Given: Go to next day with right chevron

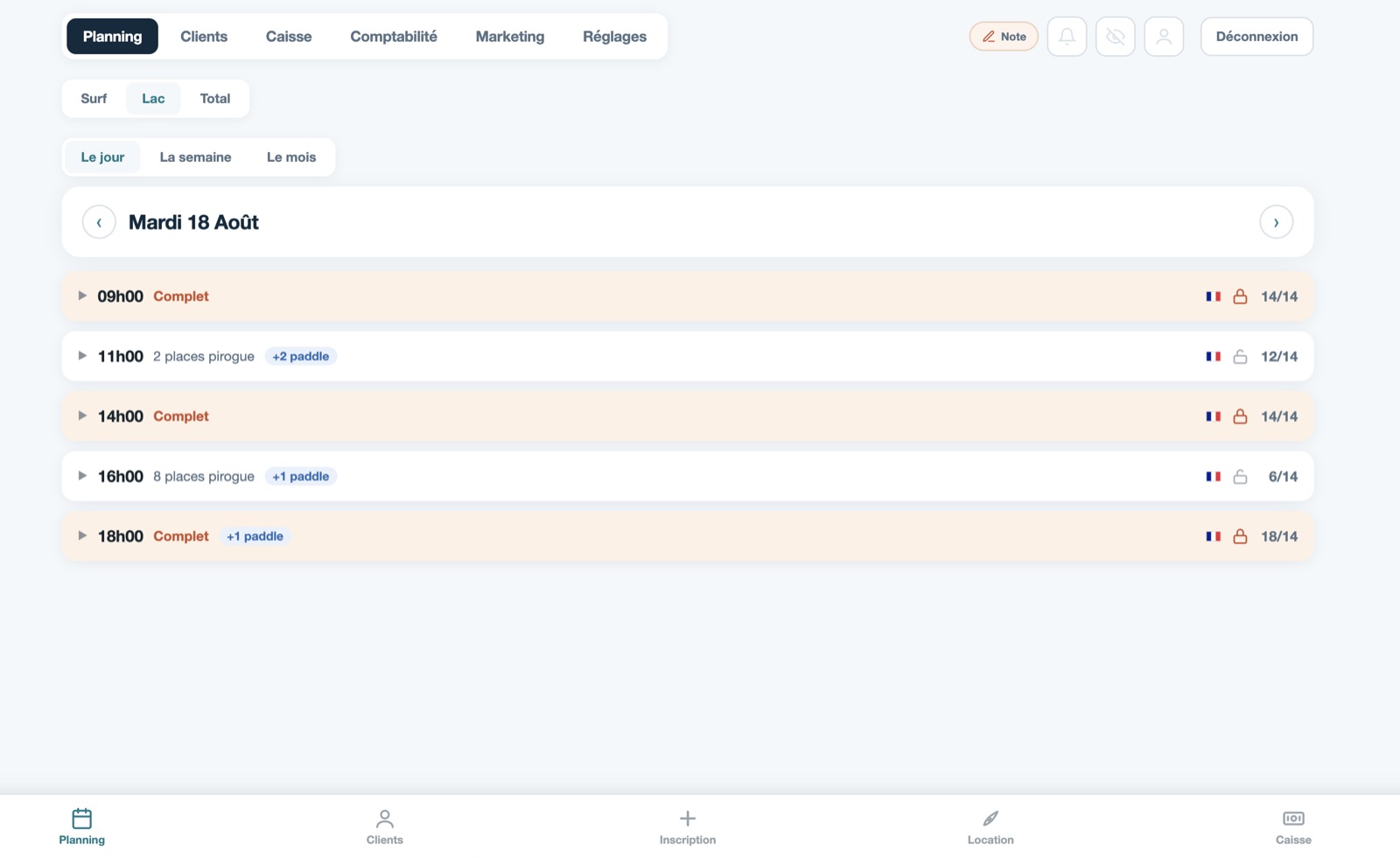Looking at the screenshot, I should [1276, 222].
